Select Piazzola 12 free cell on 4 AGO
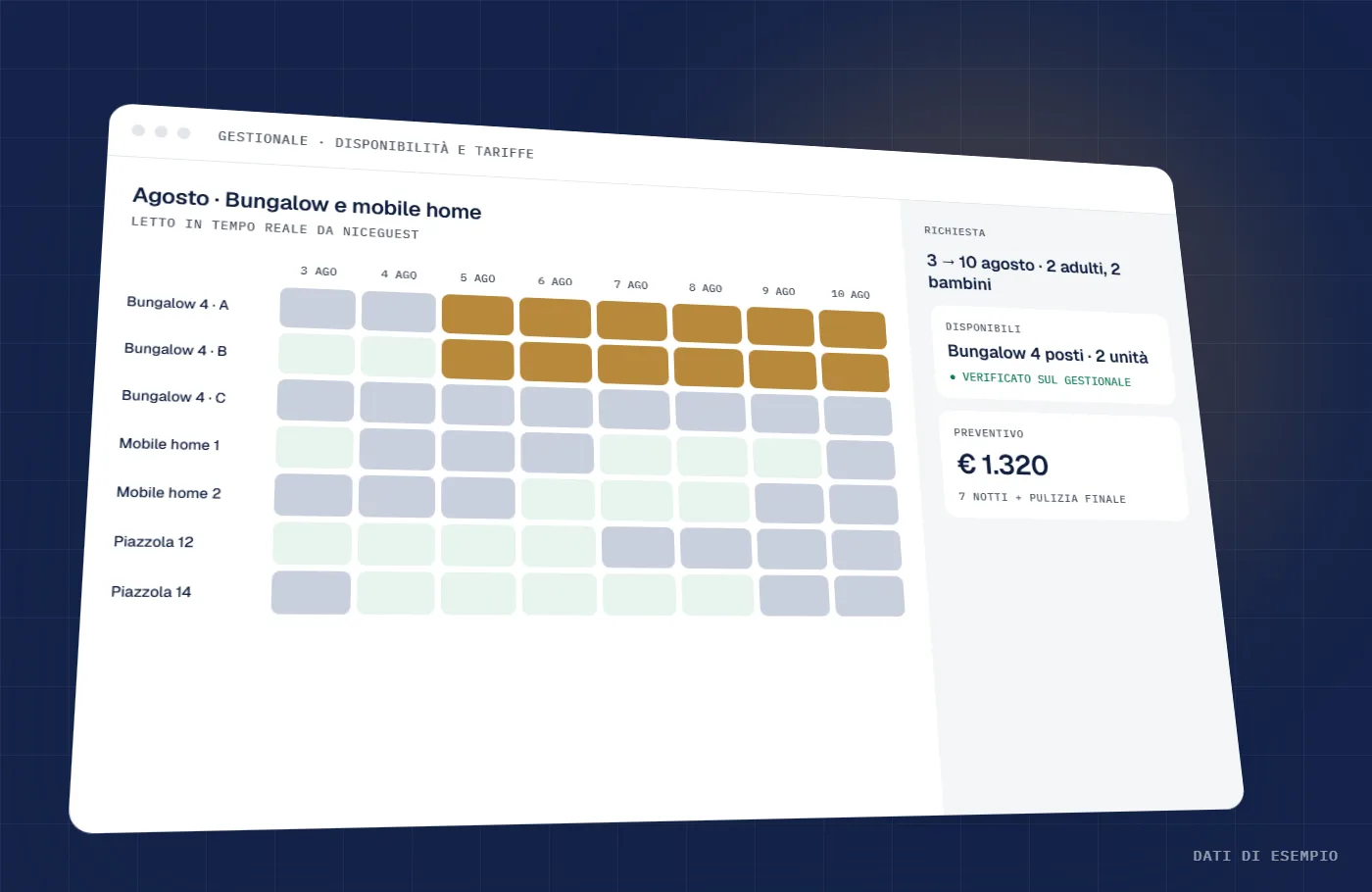Image resolution: width=1372 pixels, height=892 pixels. (x=396, y=544)
